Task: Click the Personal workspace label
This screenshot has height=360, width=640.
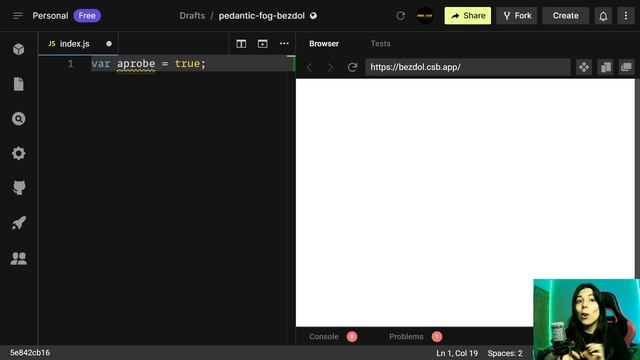Action: point(50,16)
